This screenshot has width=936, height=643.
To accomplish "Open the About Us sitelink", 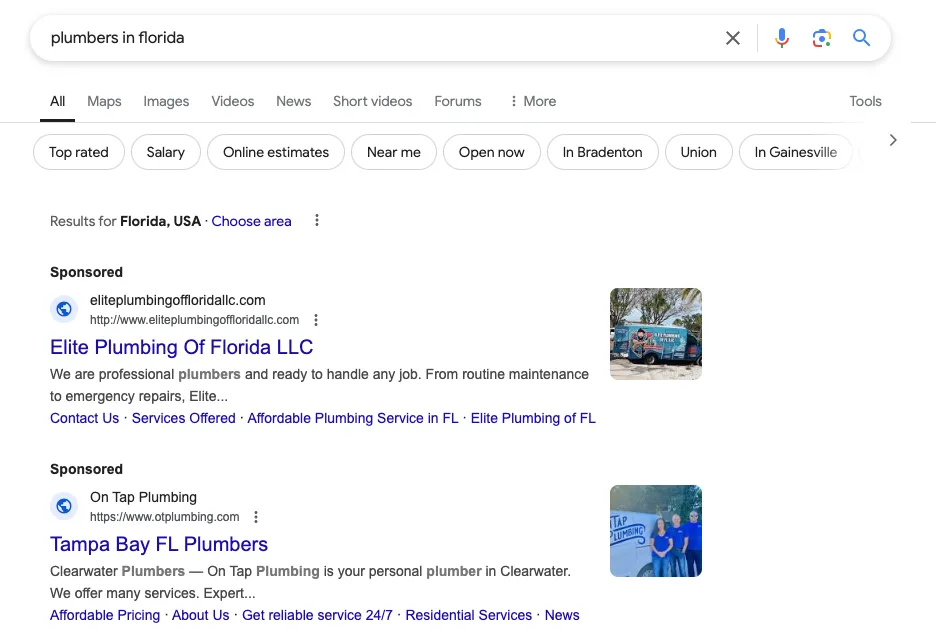I will point(201,616).
